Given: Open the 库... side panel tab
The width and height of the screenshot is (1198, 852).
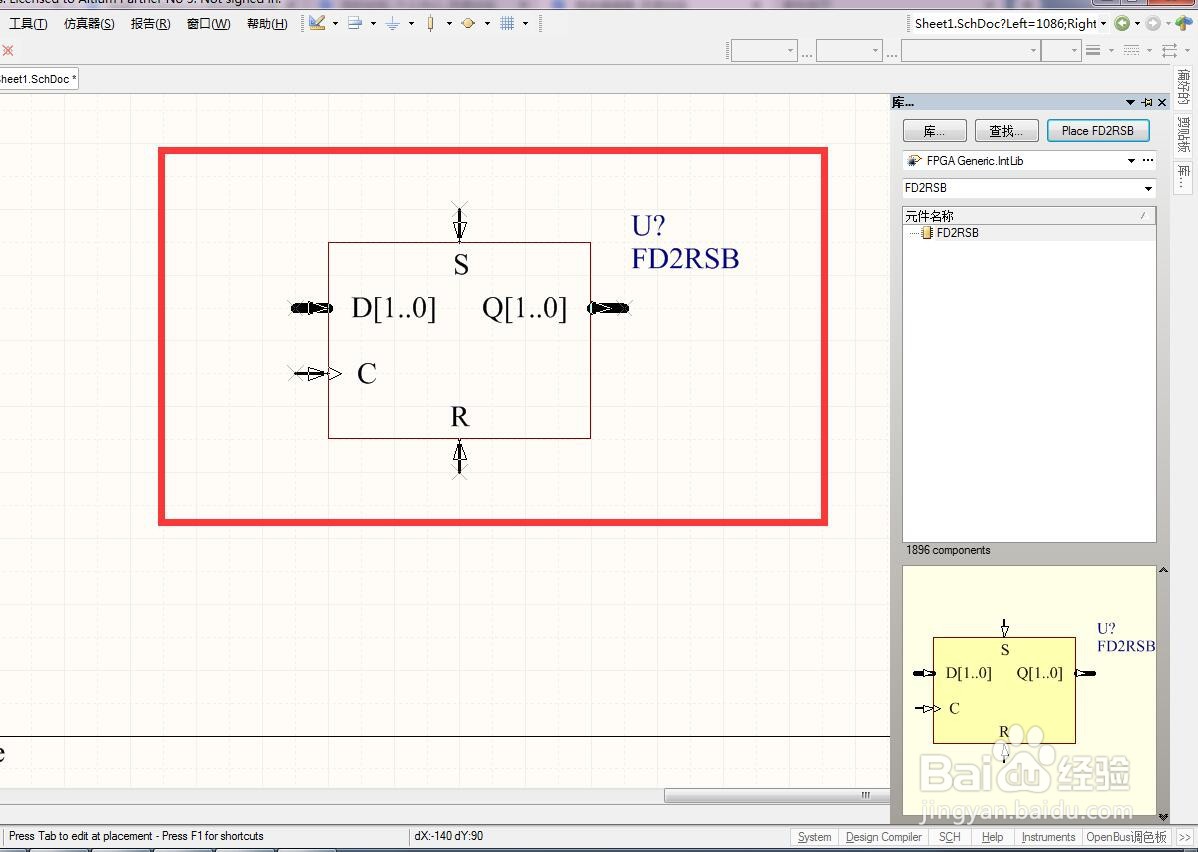Looking at the screenshot, I should [x=1183, y=177].
